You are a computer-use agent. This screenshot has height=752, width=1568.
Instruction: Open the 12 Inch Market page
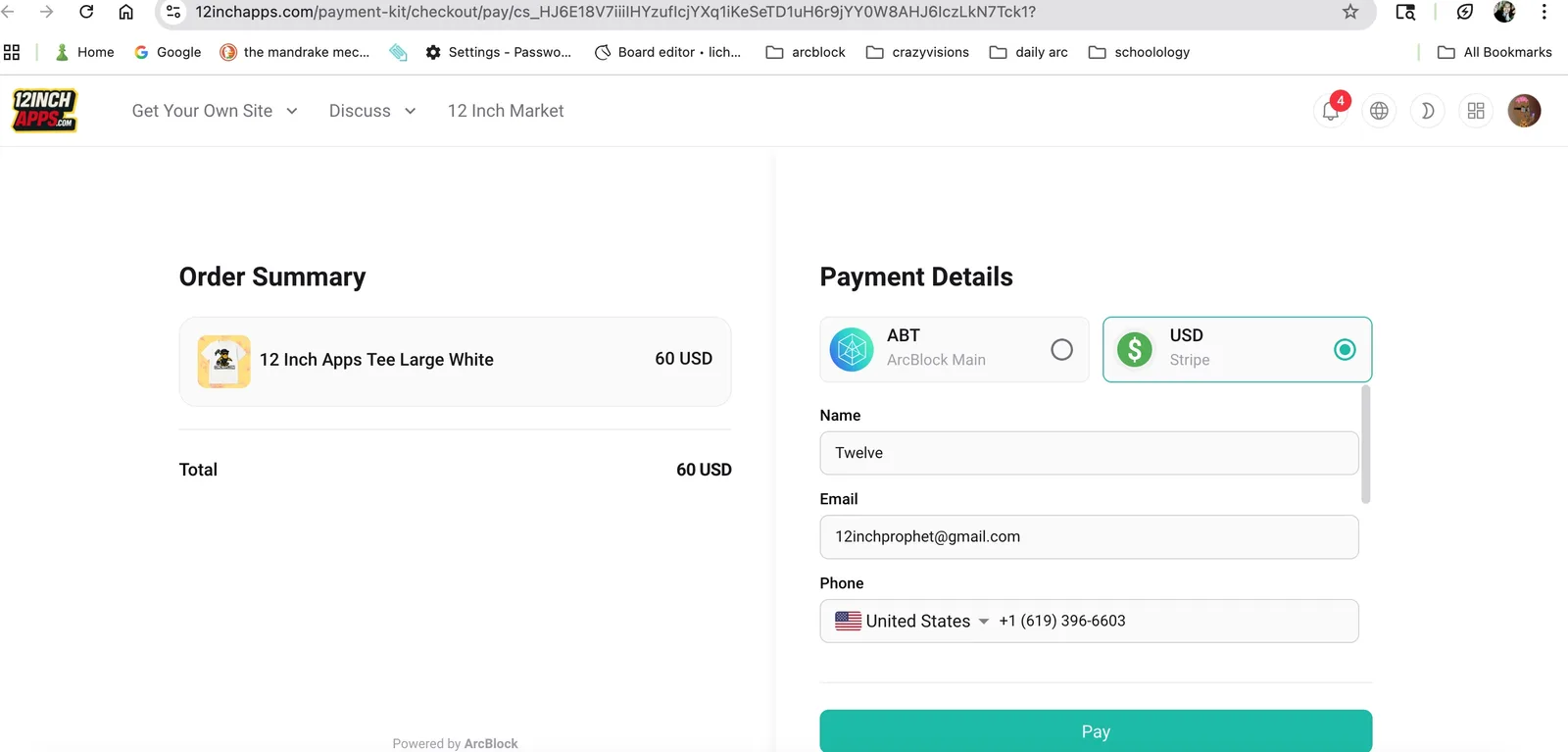coord(506,111)
